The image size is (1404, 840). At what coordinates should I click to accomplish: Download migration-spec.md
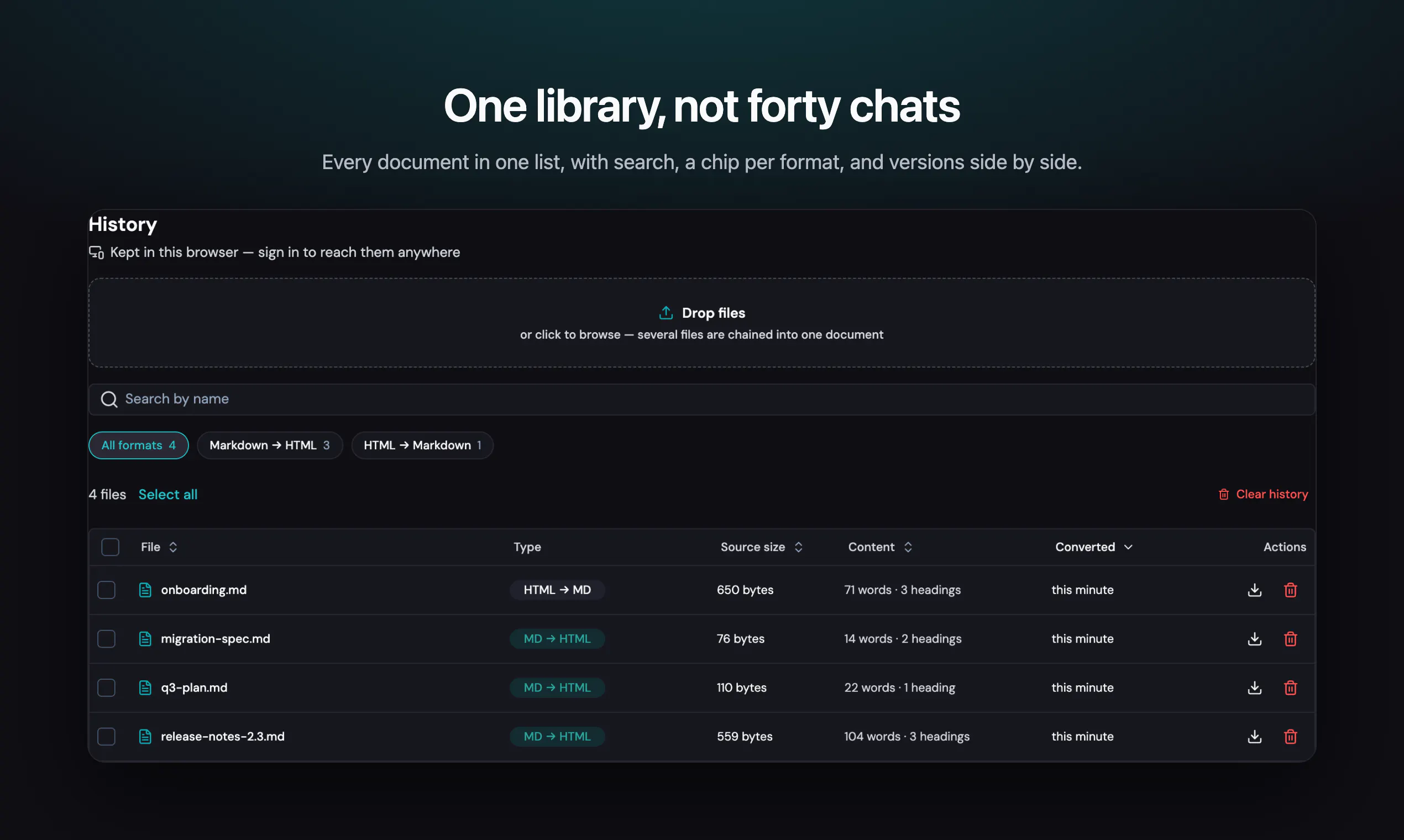pyautogui.click(x=1255, y=638)
